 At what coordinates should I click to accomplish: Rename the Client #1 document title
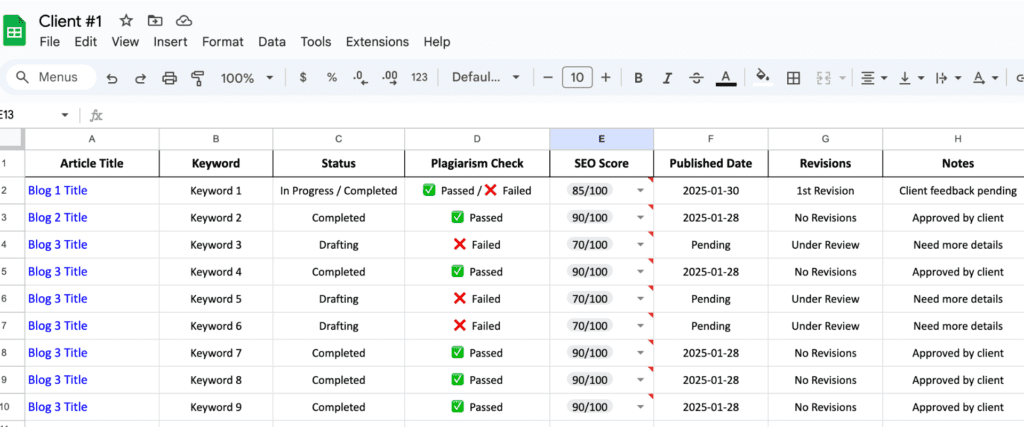coord(71,21)
